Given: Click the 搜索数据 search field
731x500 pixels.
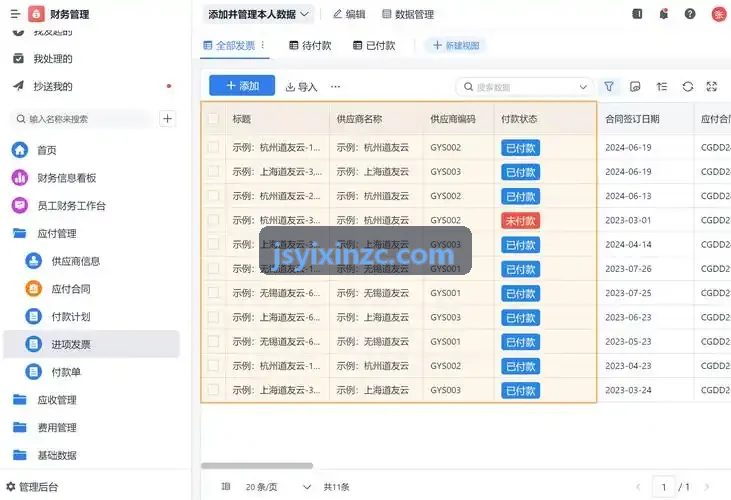Looking at the screenshot, I should point(524,87).
